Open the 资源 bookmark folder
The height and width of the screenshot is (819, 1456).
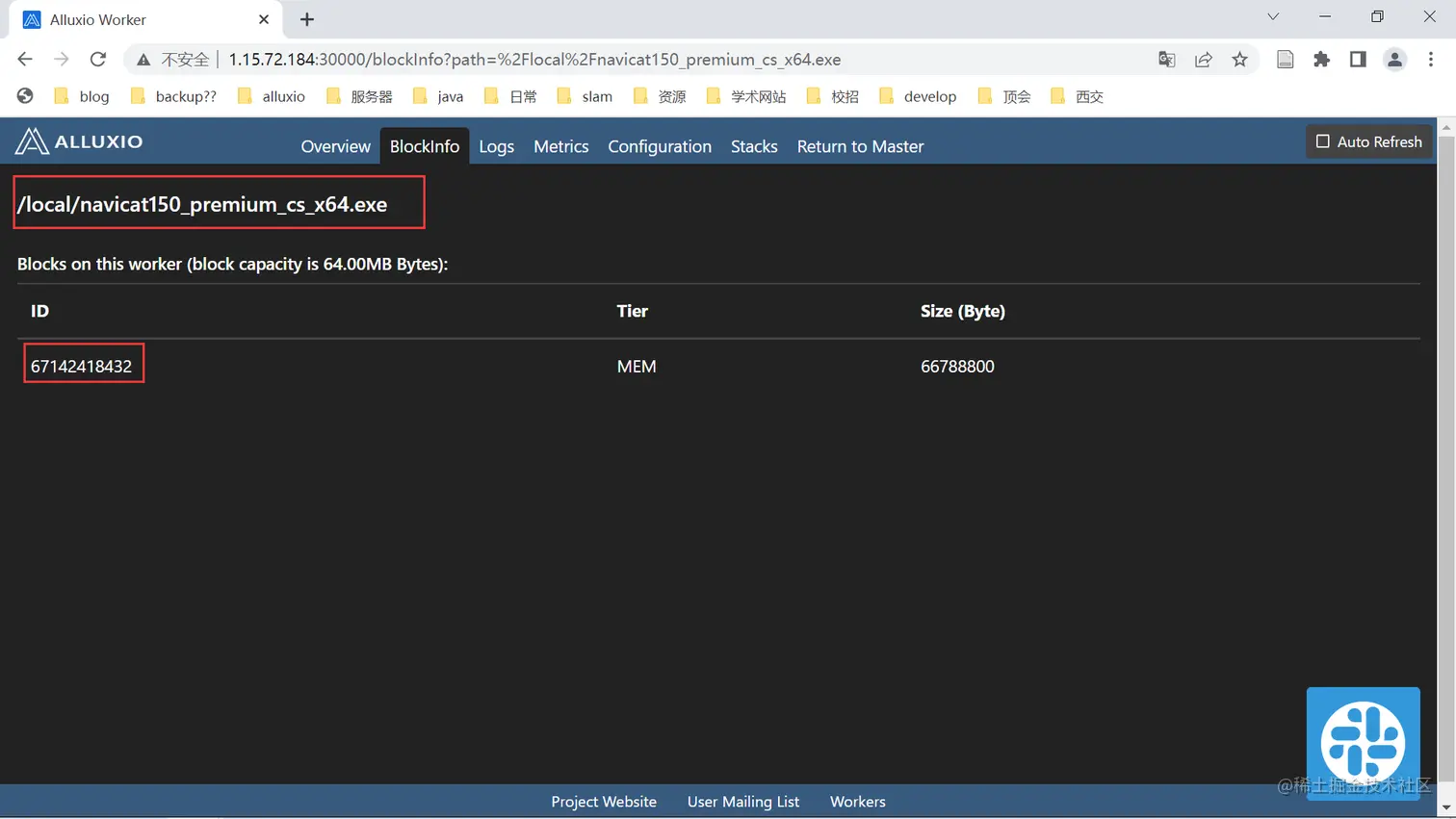(660, 96)
